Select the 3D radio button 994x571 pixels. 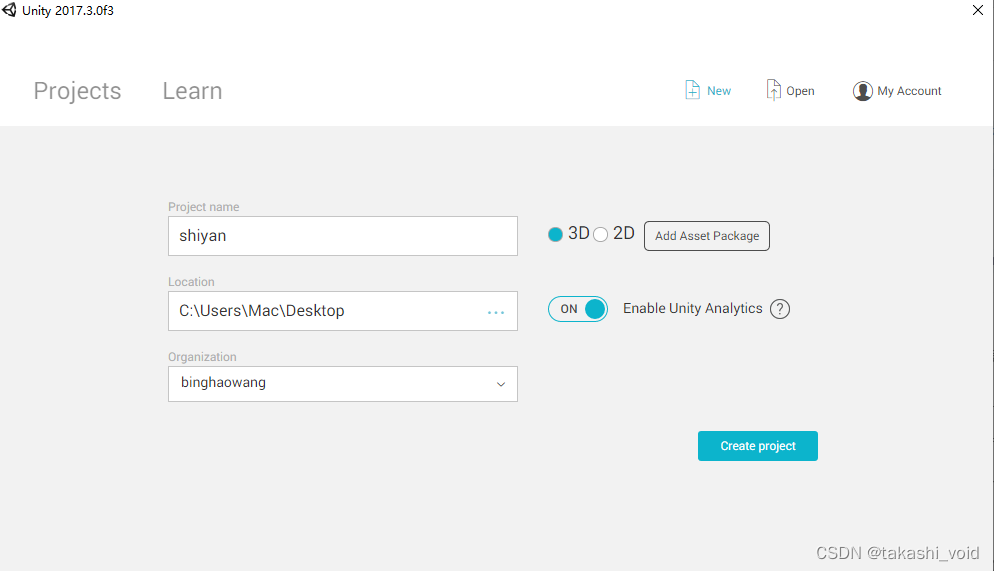[555, 234]
